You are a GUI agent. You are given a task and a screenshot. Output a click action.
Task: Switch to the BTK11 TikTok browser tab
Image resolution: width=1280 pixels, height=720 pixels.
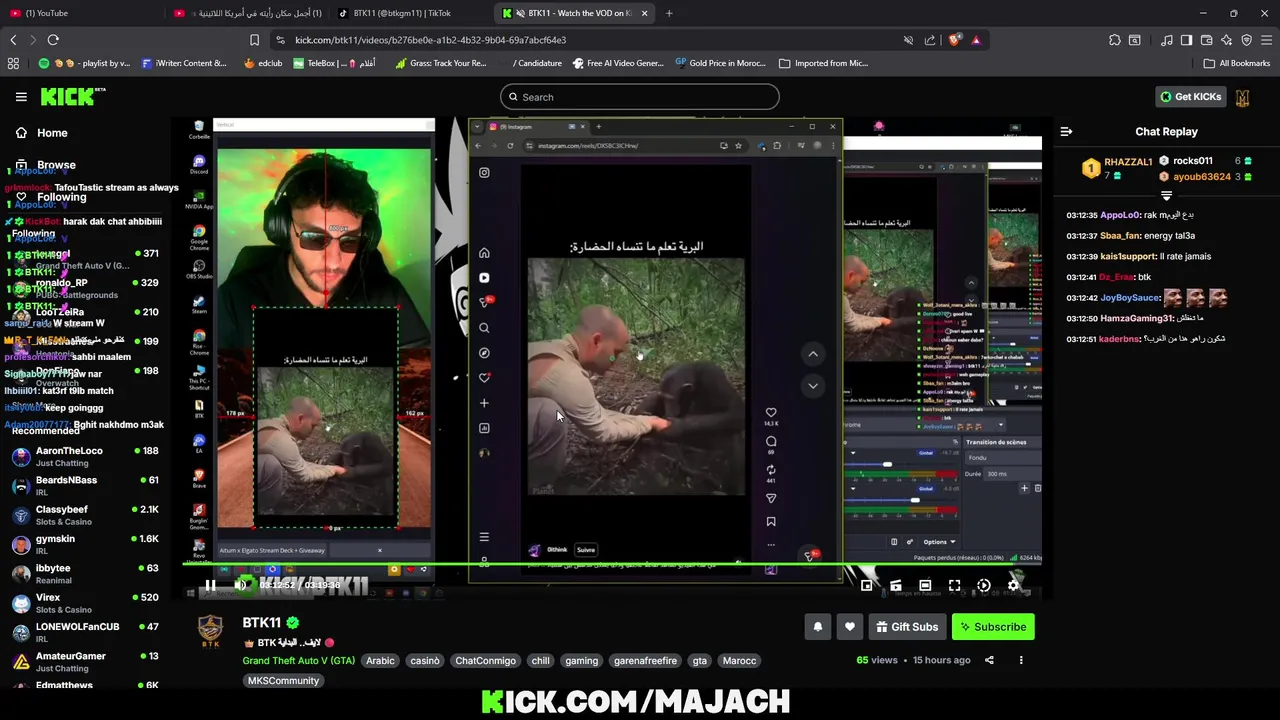click(410, 13)
